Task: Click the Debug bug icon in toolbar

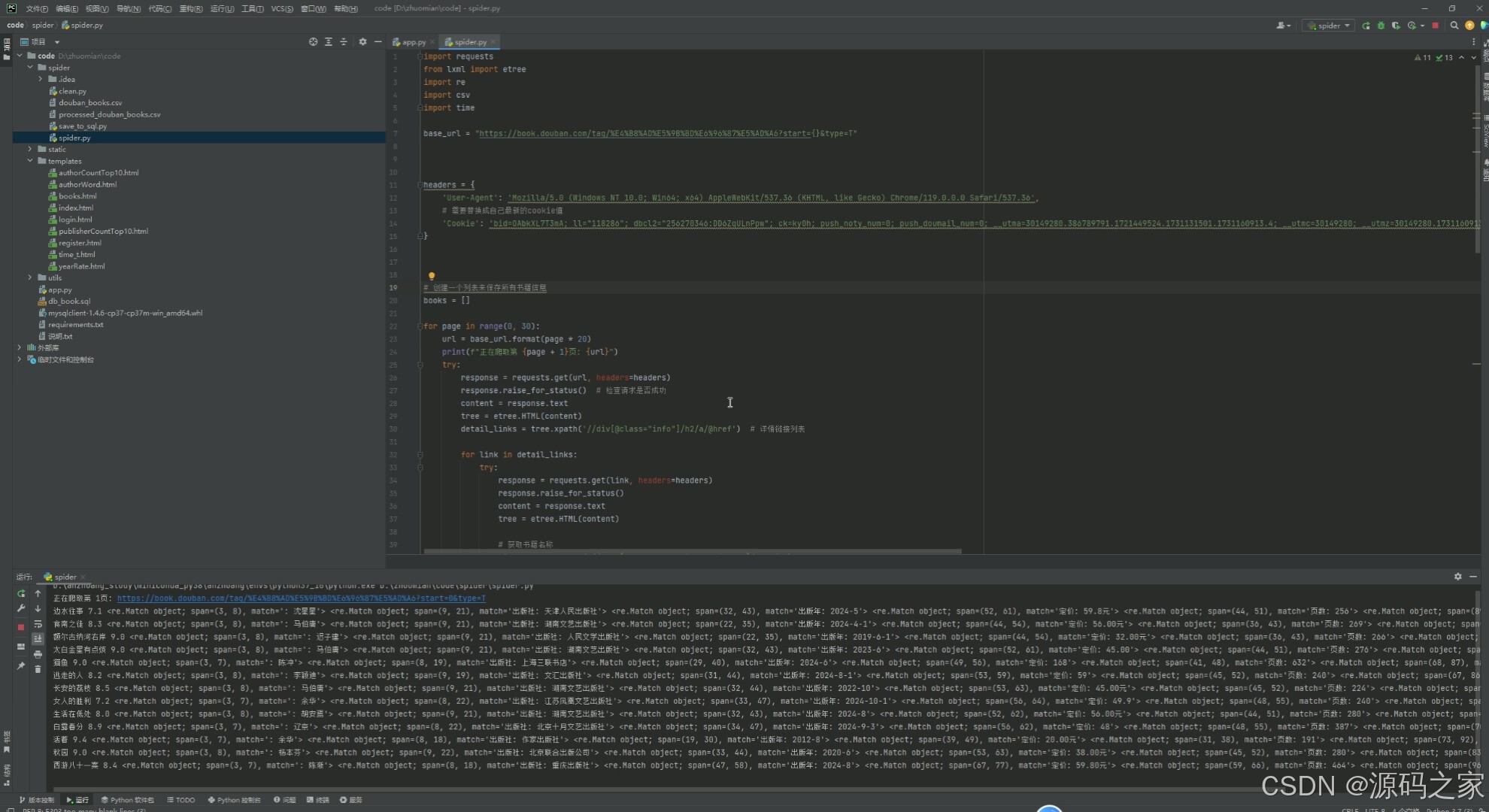Action: (1381, 26)
